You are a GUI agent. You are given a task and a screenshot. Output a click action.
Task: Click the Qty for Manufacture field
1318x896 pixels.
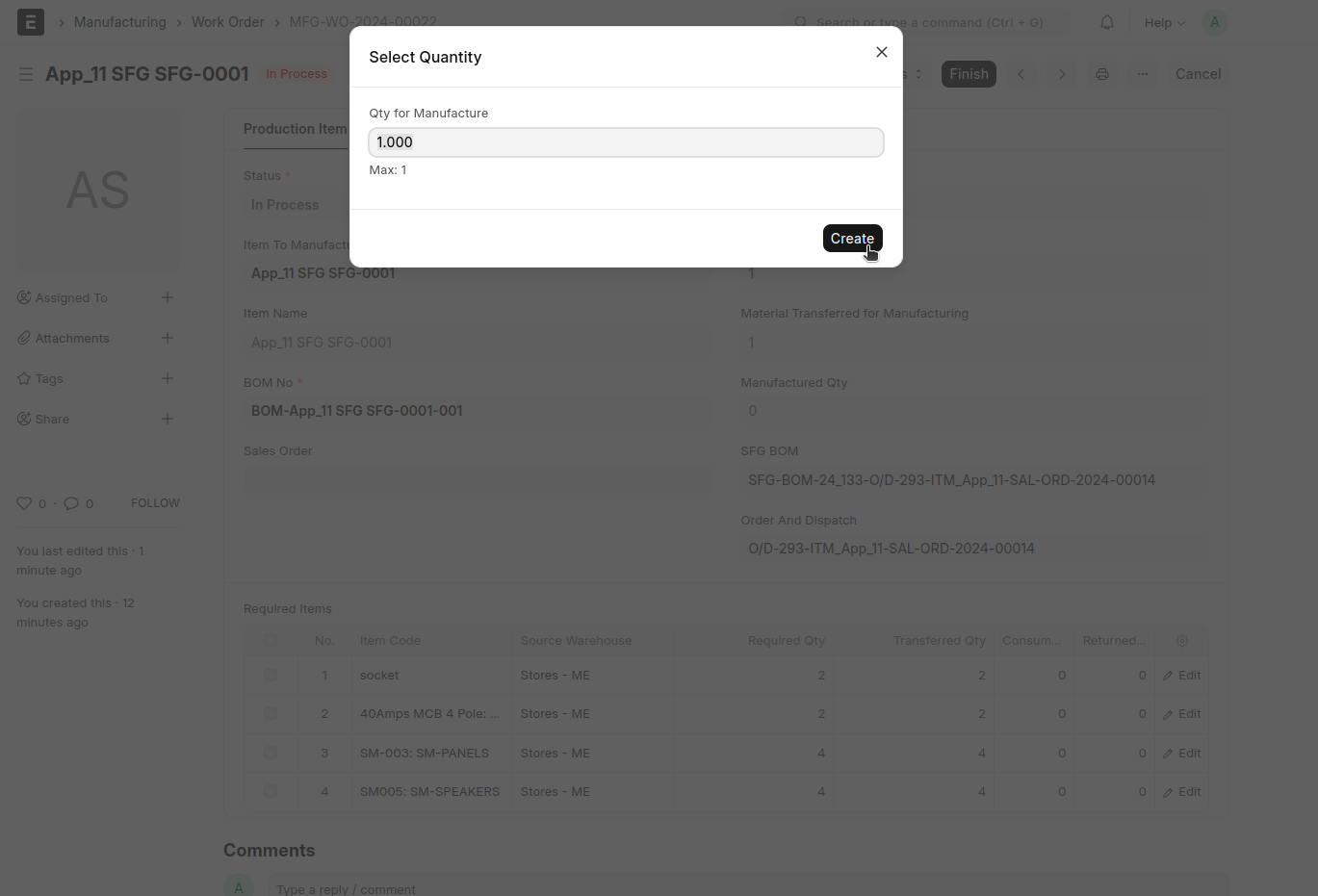pyautogui.click(x=626, y=142)
